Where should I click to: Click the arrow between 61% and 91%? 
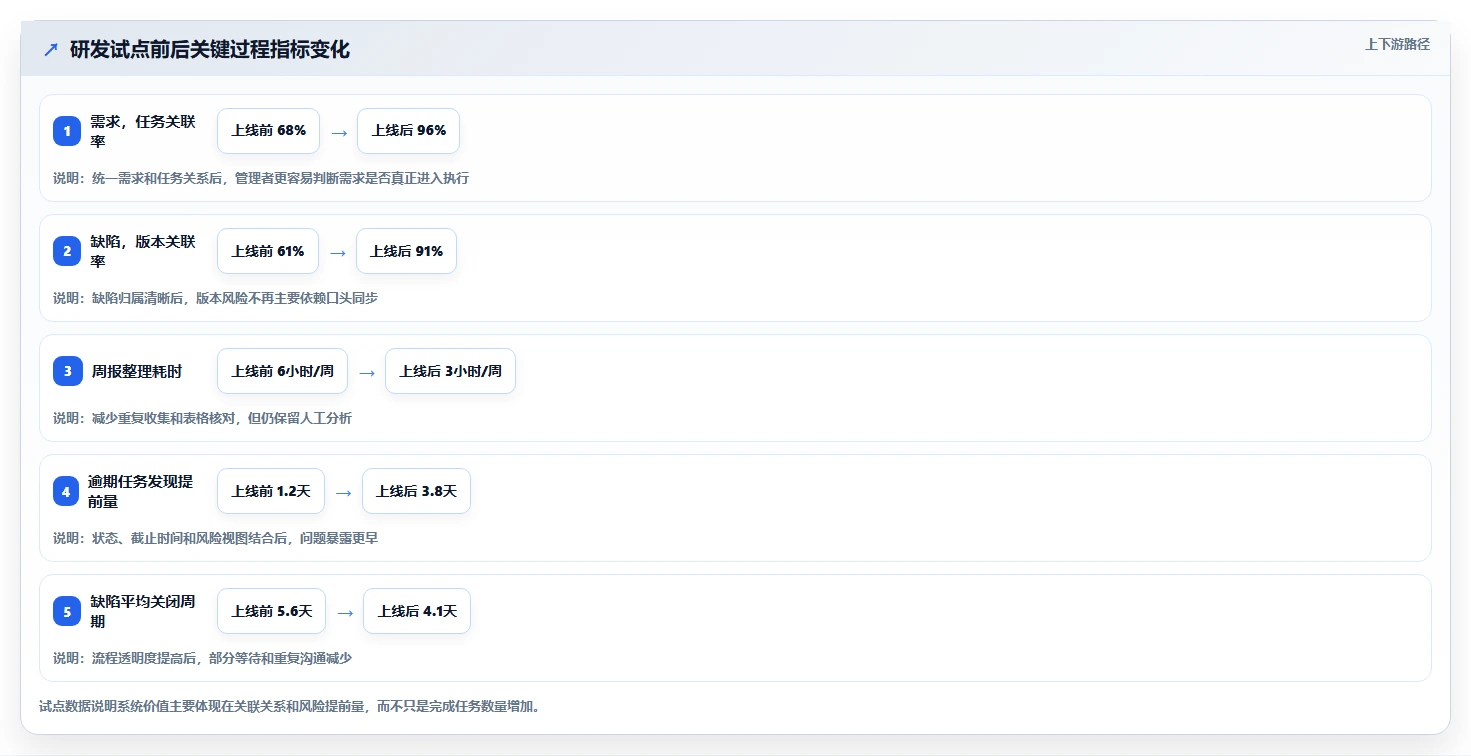pyautogui.click(x=338, y=252)
